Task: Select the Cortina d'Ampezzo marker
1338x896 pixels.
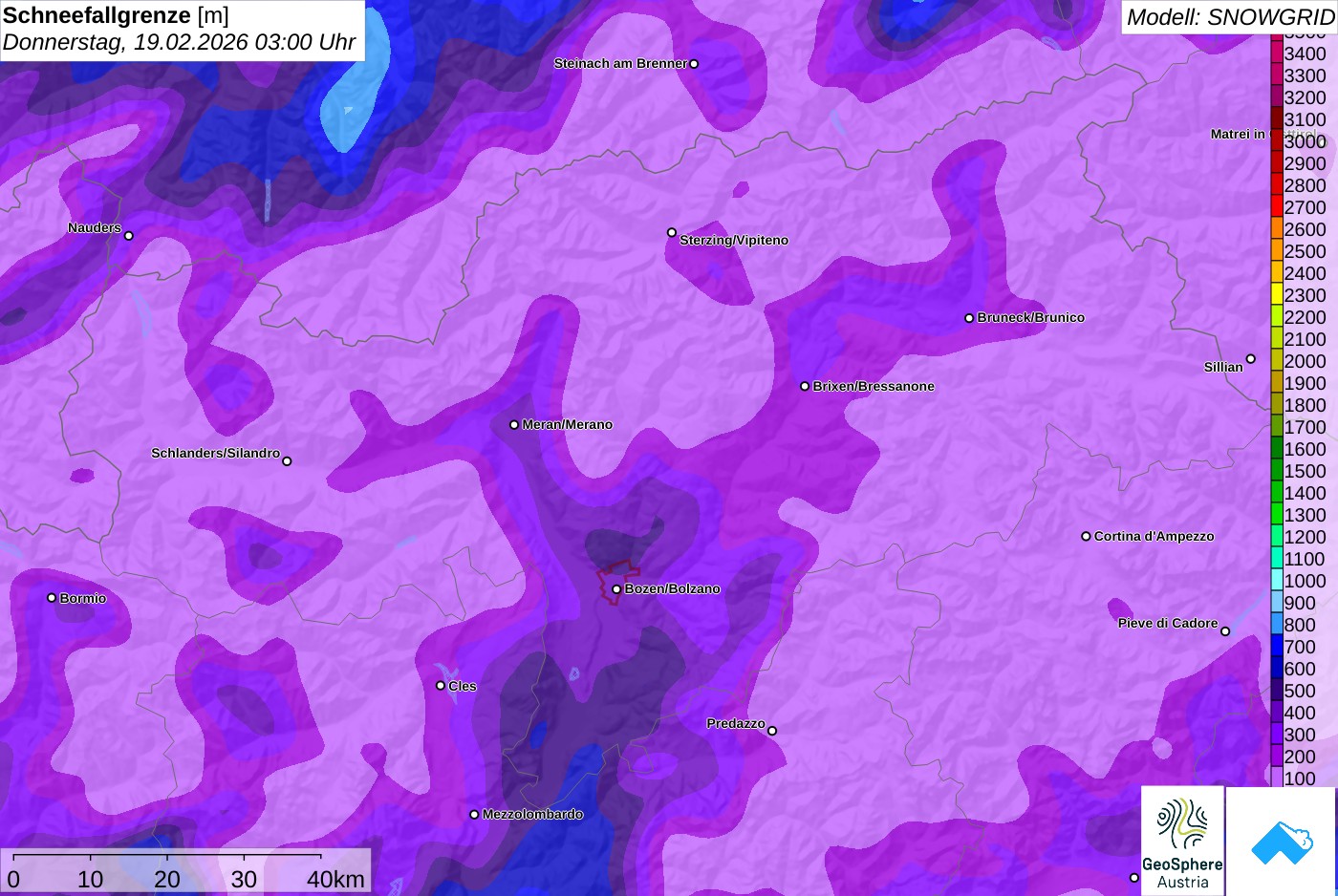Action: pyautogui.click(x=1086, y=537)
